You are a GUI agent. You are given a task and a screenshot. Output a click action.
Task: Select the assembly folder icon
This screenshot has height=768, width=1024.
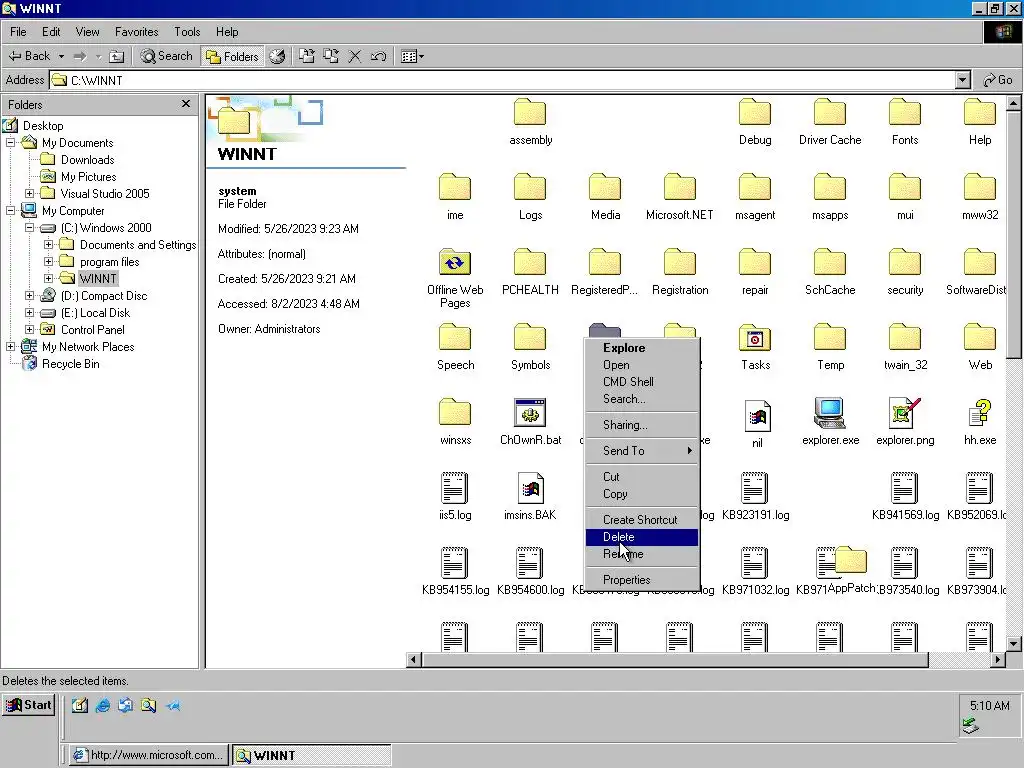pos(530,113)
